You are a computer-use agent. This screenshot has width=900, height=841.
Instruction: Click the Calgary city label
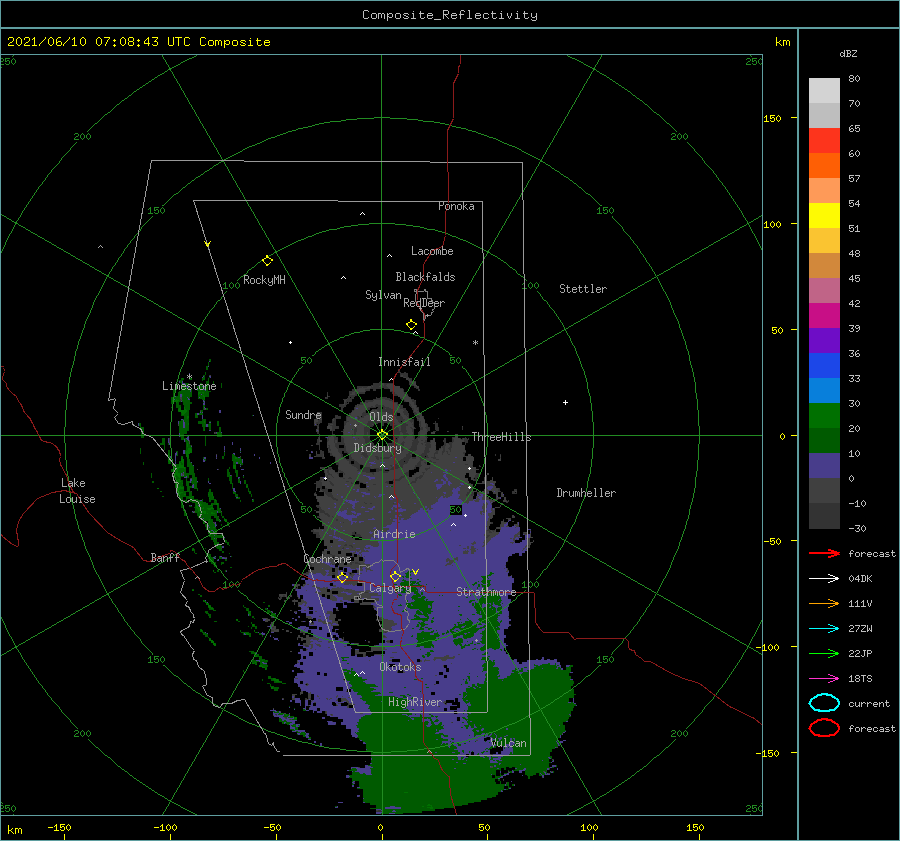click(390, 588)
